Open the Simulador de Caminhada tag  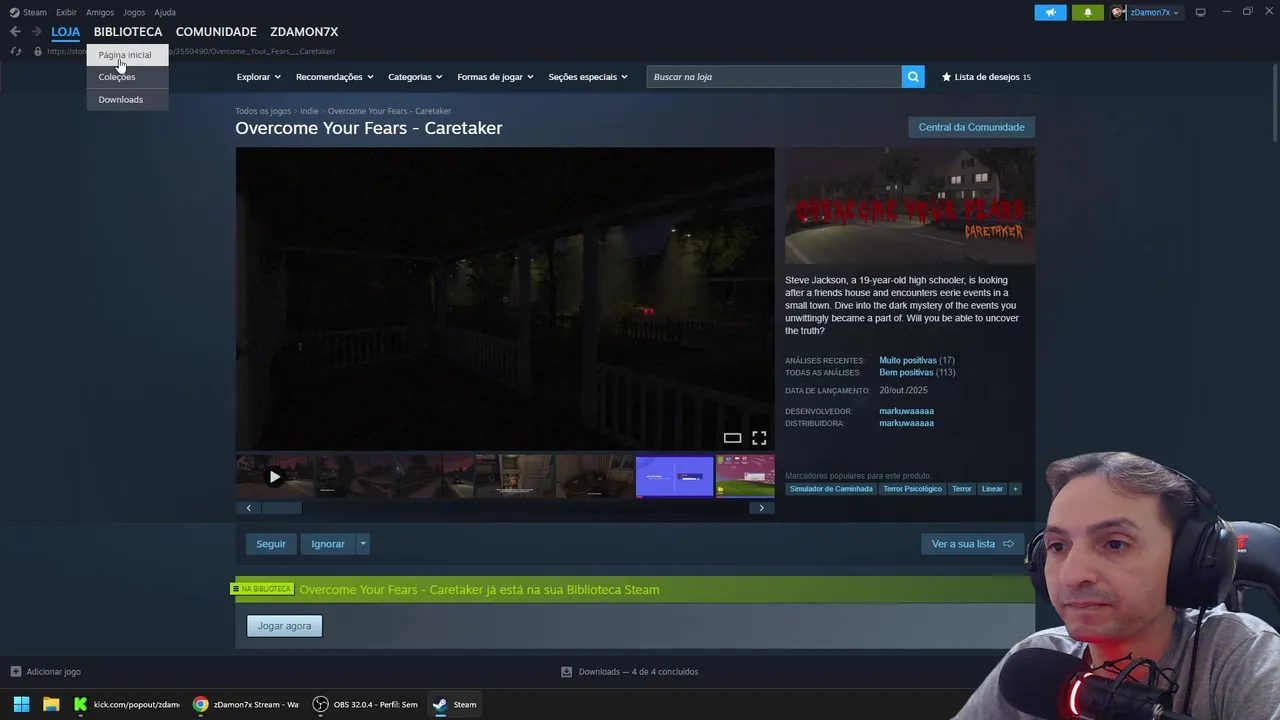831,489
